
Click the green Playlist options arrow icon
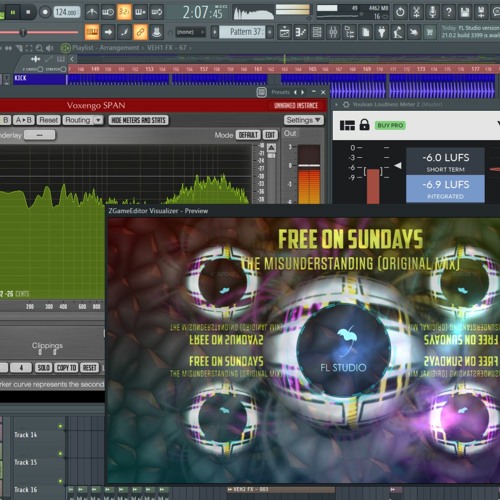65,48
